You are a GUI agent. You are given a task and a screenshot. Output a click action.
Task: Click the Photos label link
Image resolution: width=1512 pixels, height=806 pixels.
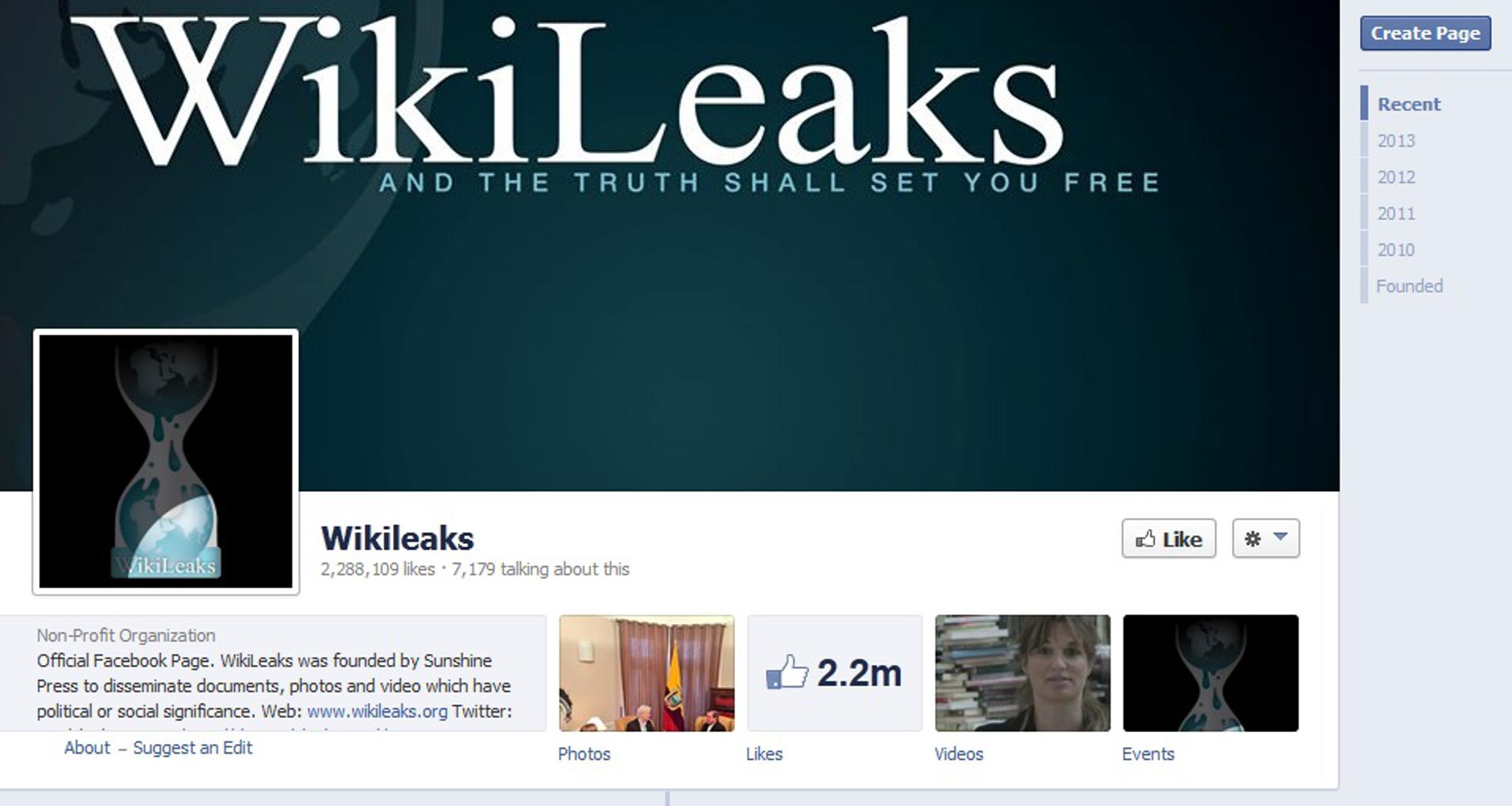point(584,755)
